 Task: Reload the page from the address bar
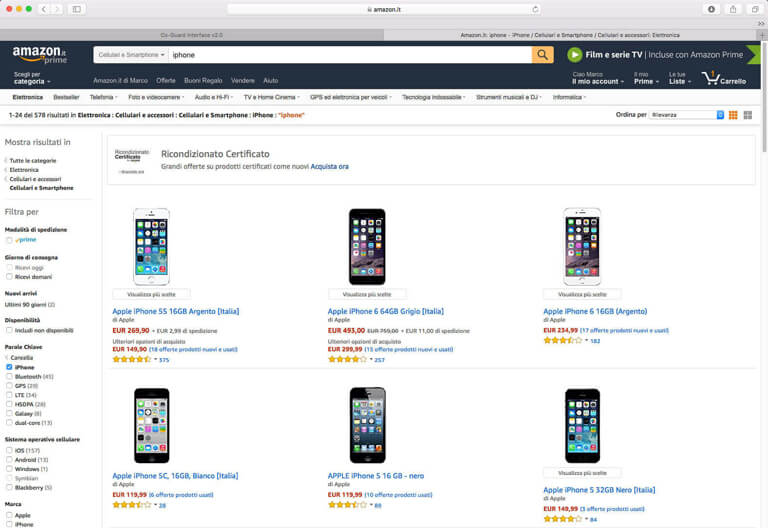pyautogui.click(x=536, y=9)
